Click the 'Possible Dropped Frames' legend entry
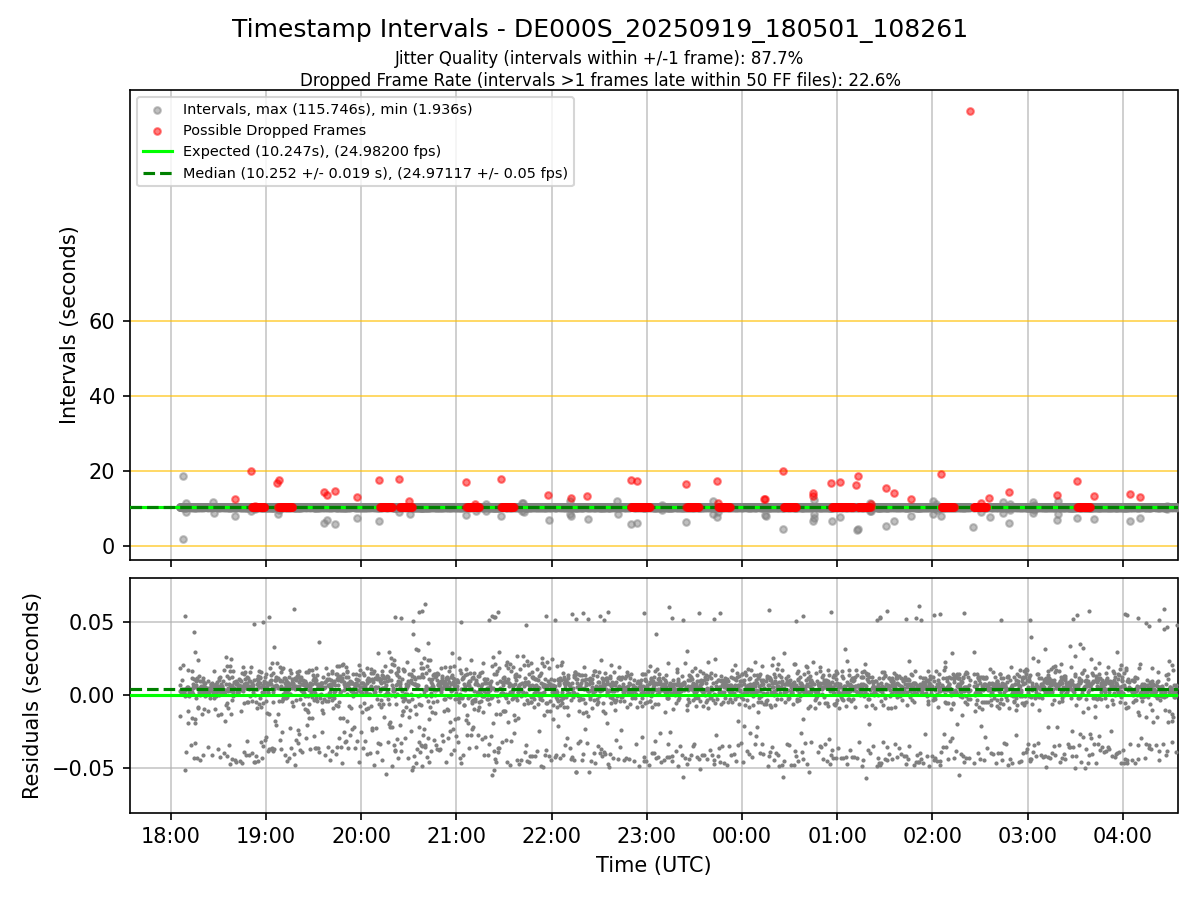This screenshot has width=1200, height=900. (x=274, y=130)
